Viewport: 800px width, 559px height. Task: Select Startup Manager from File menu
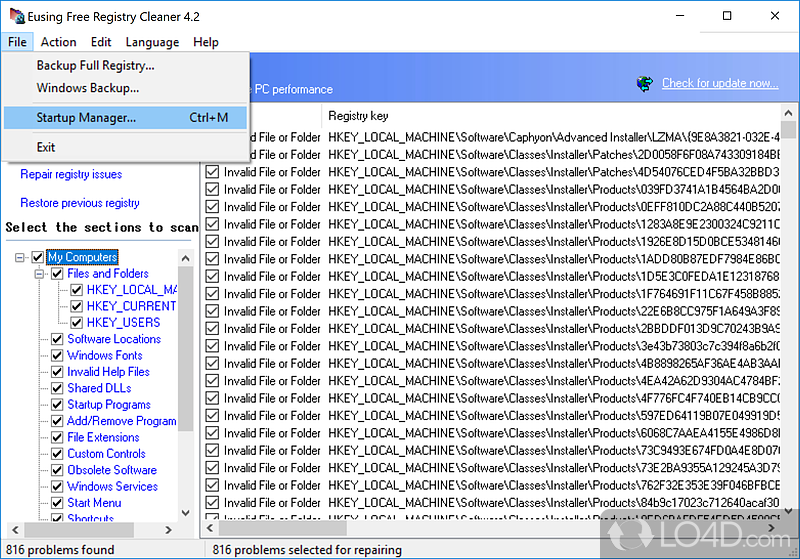(86, 118)
